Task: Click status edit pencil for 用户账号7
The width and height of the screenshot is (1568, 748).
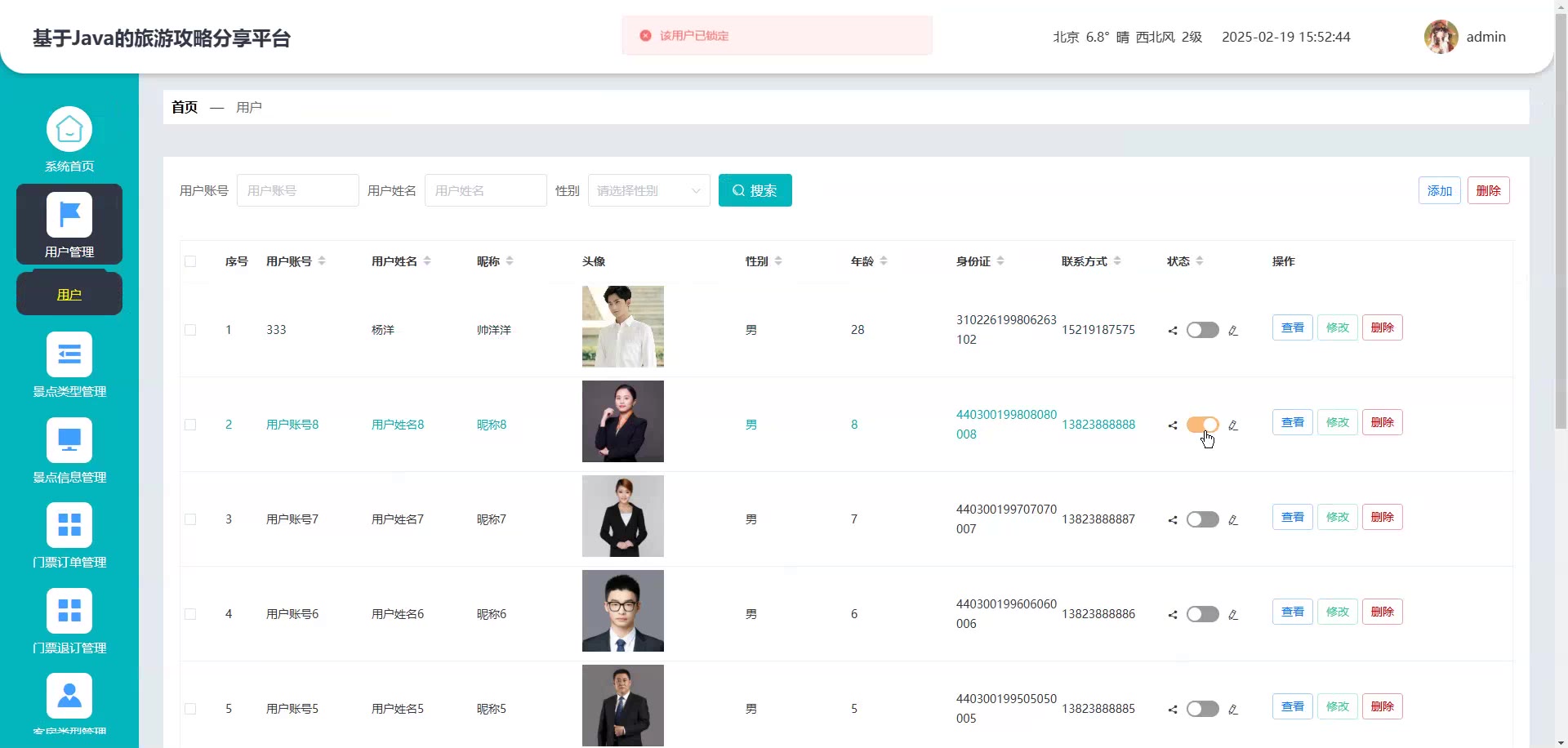Action: tap(1233, 520)
